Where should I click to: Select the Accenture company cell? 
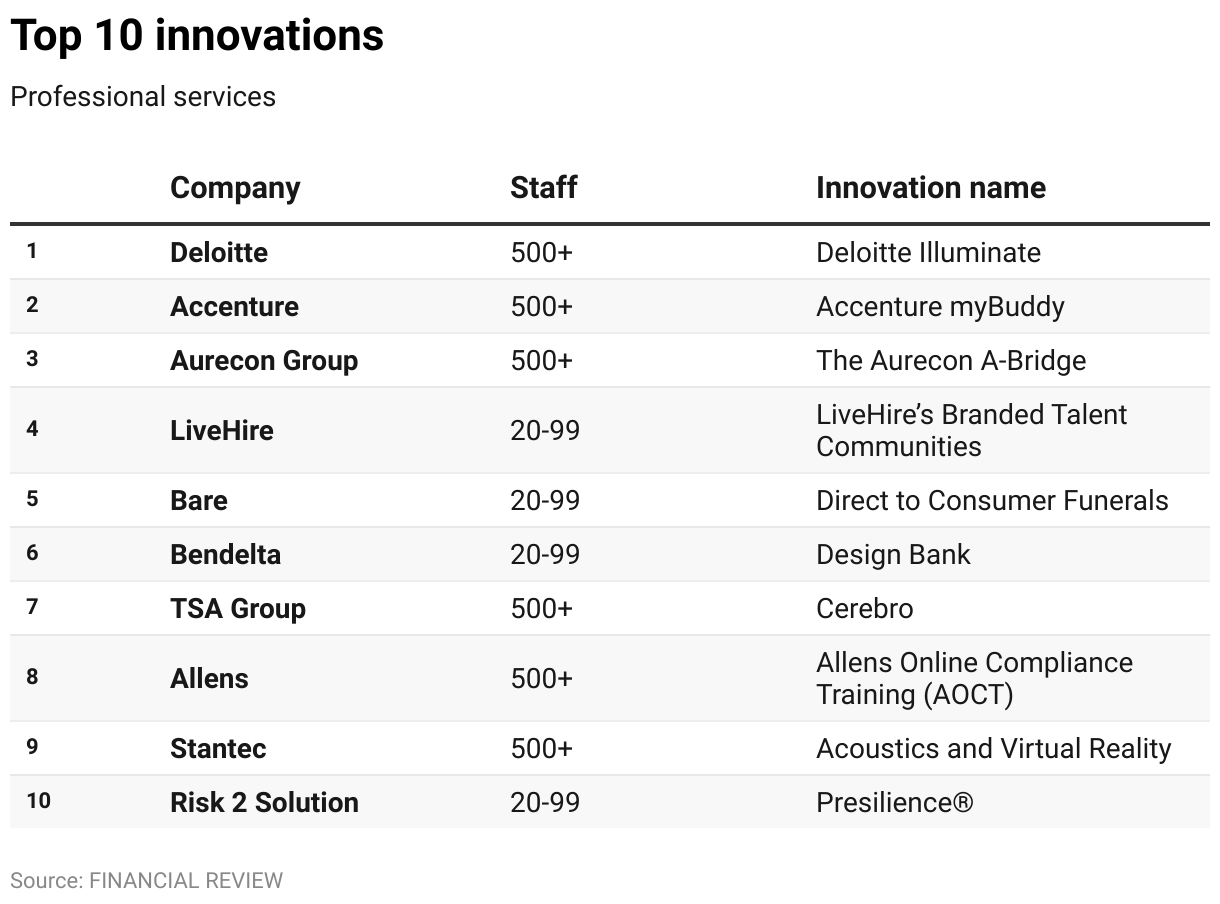click(234, 306)
